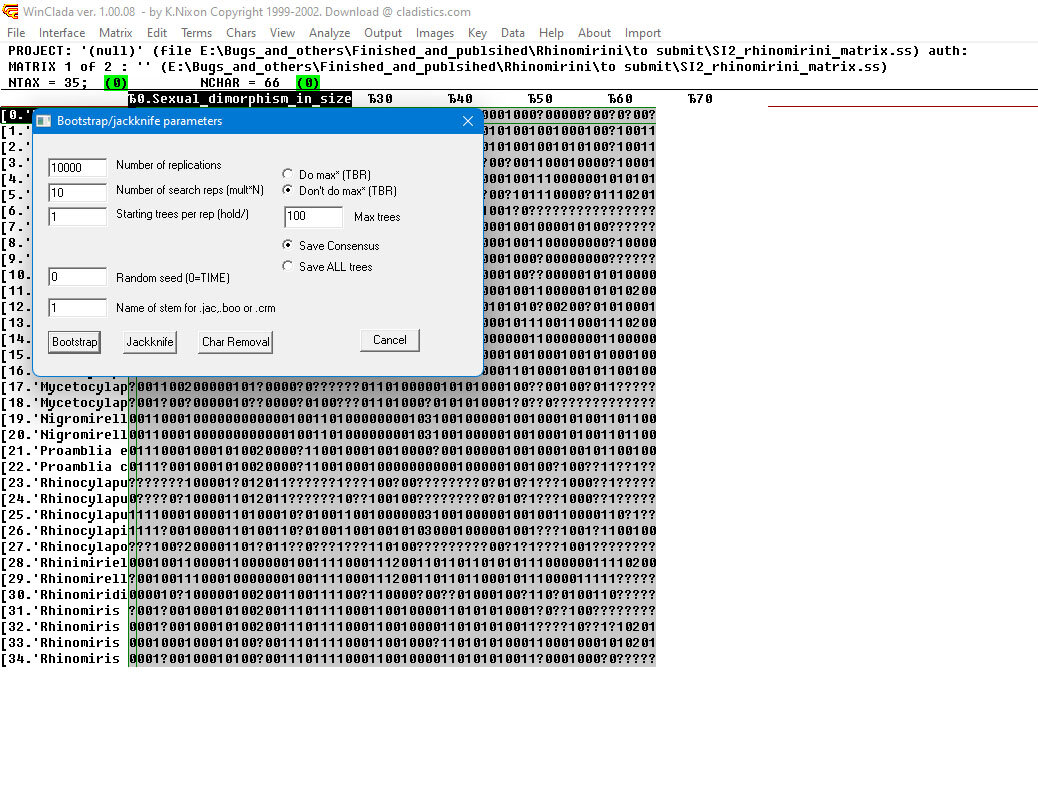Click the Starting trees per rep field
1038x788 pixels.
pos(77,217)
